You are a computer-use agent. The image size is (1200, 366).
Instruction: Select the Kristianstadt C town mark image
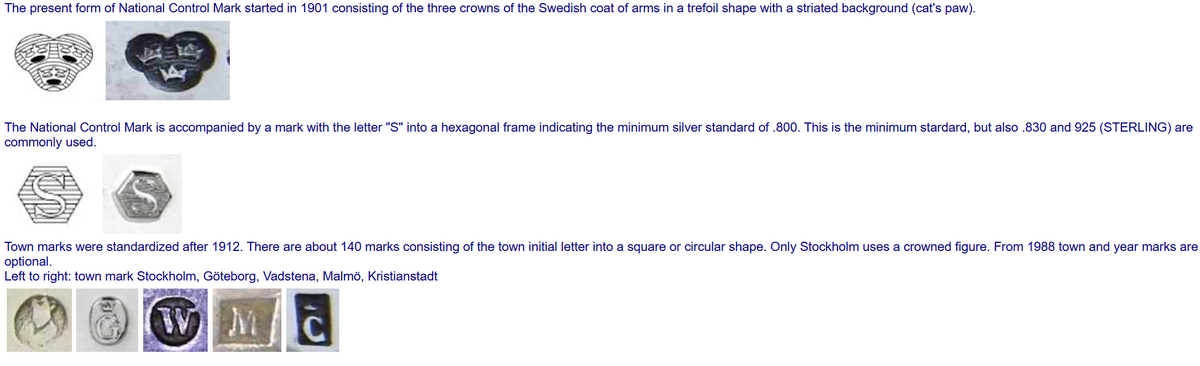click(x=311, y=320)
